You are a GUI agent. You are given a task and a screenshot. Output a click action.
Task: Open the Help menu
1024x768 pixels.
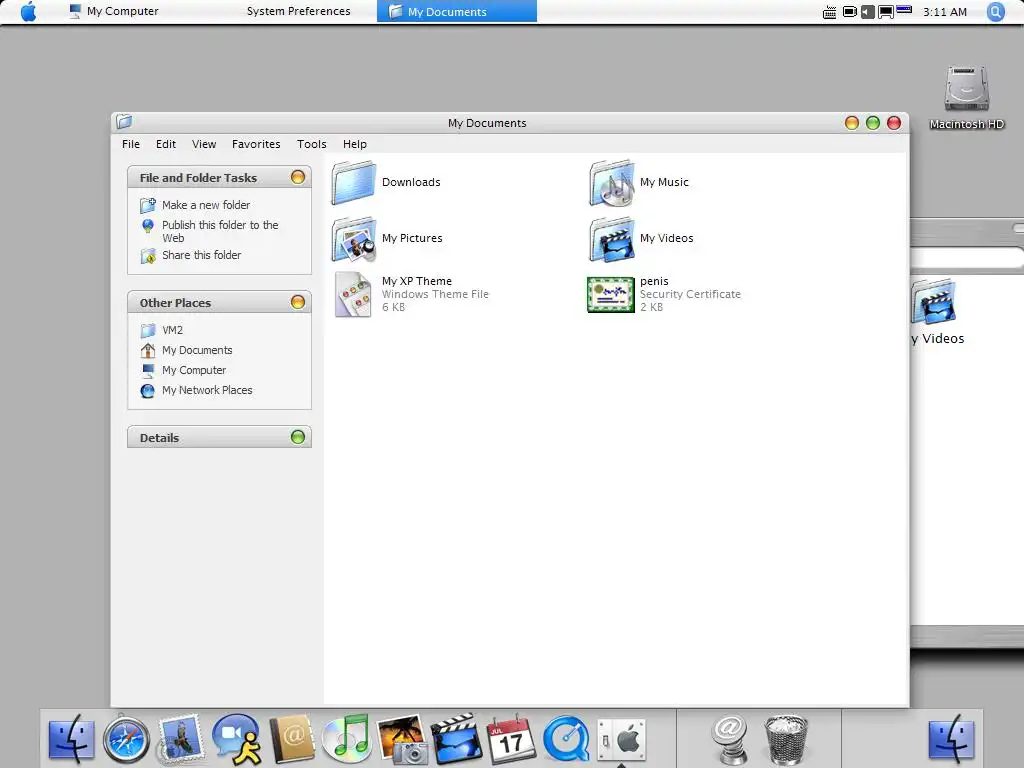coord(355,144)
